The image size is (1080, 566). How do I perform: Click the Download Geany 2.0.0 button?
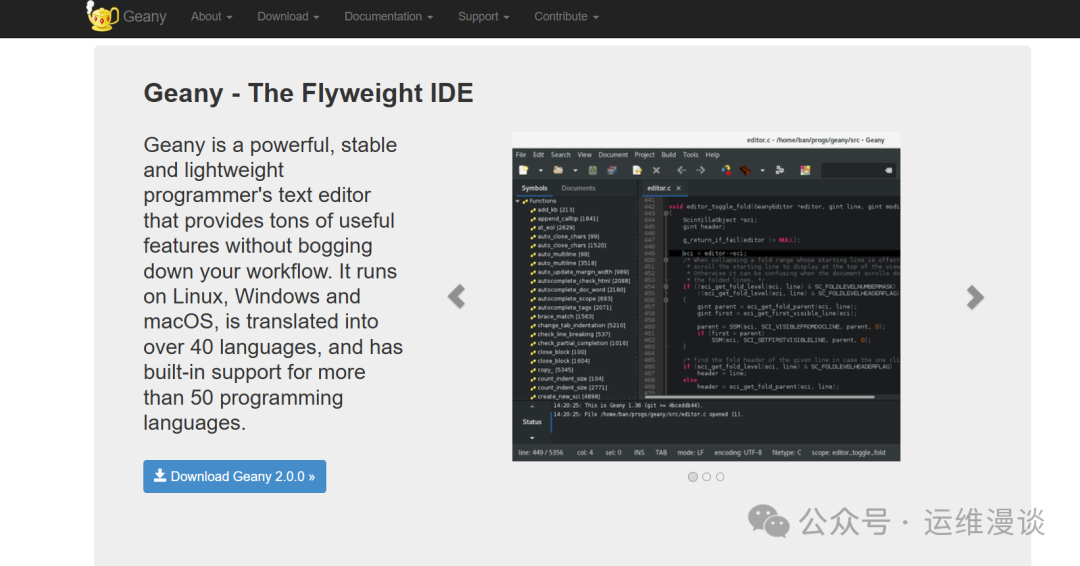pos(234,476)
